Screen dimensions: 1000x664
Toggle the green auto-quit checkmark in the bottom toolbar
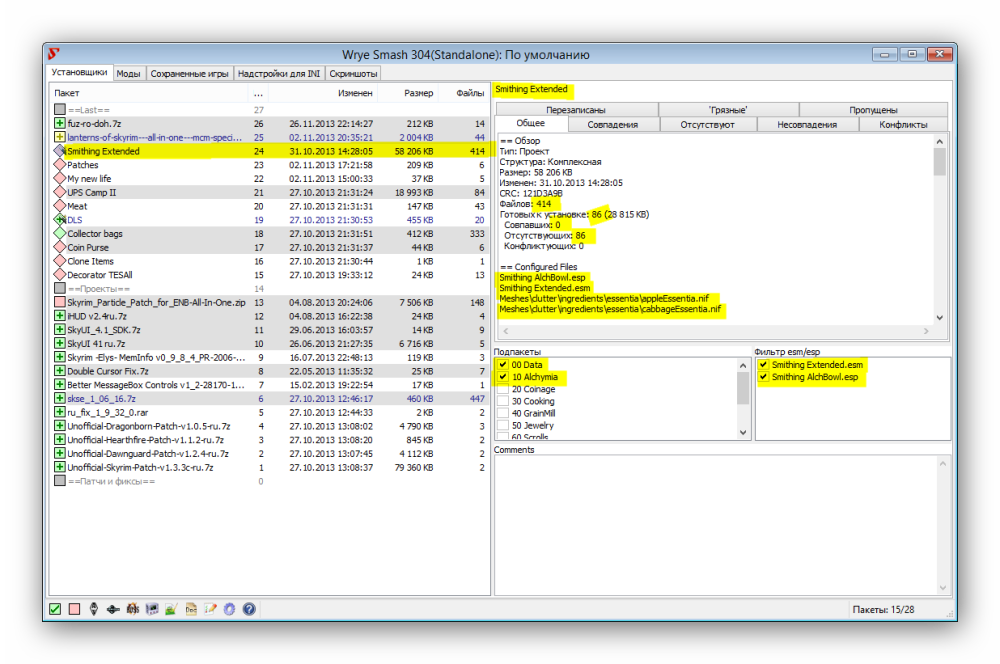pos(55,609)
